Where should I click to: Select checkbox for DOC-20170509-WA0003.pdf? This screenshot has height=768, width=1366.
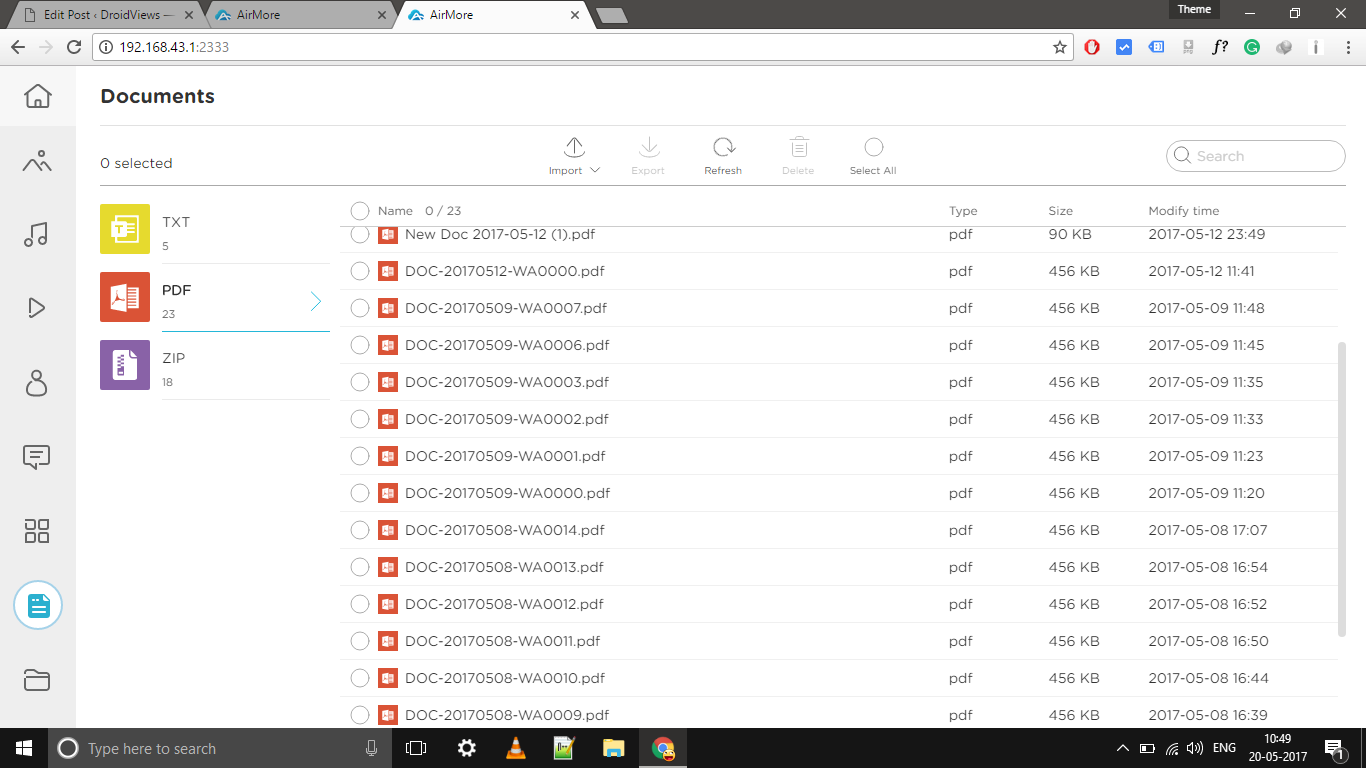pos(360,382)
